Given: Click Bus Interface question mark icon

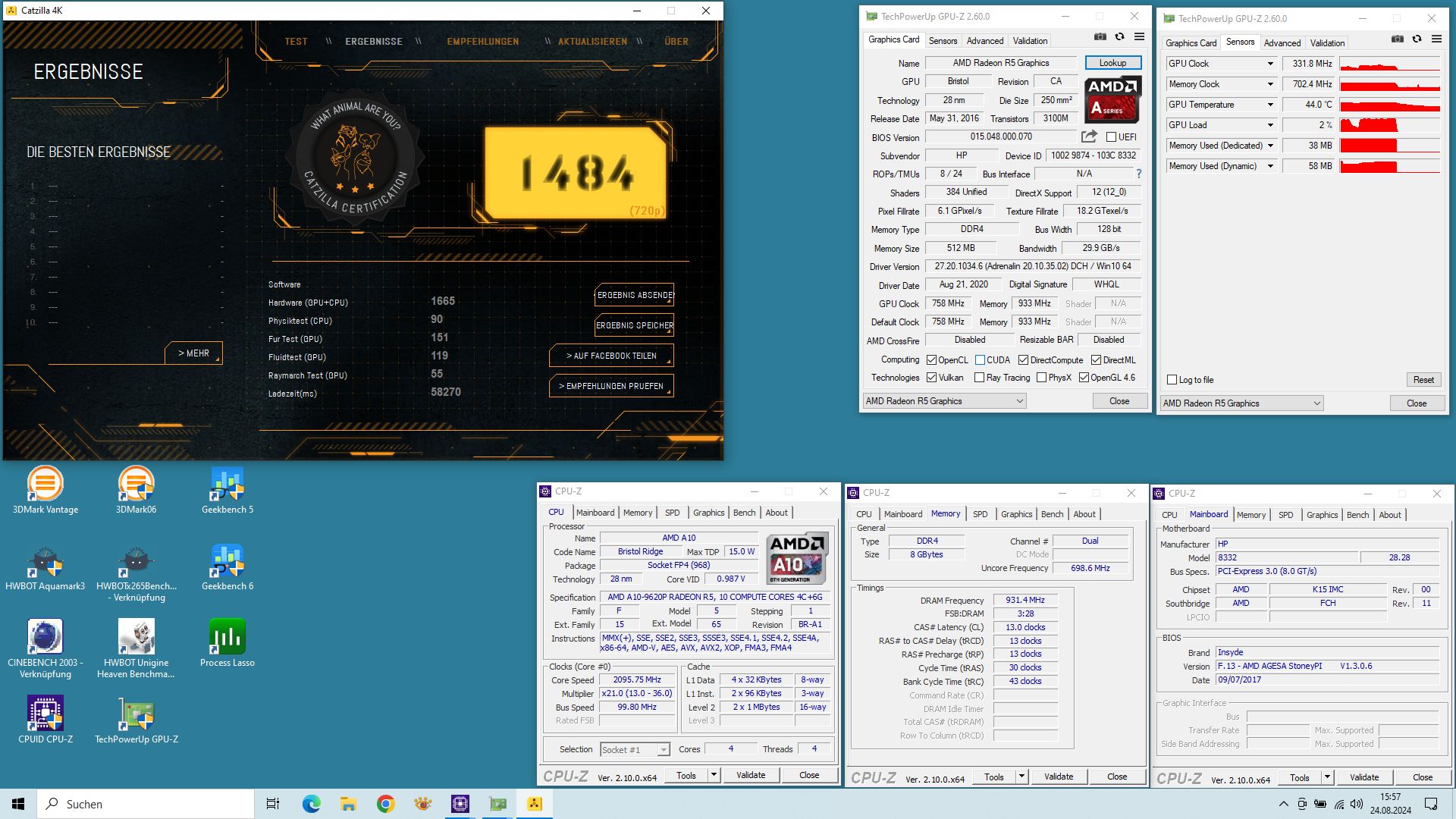Looking at the screenshot, I should [1138, 174].
